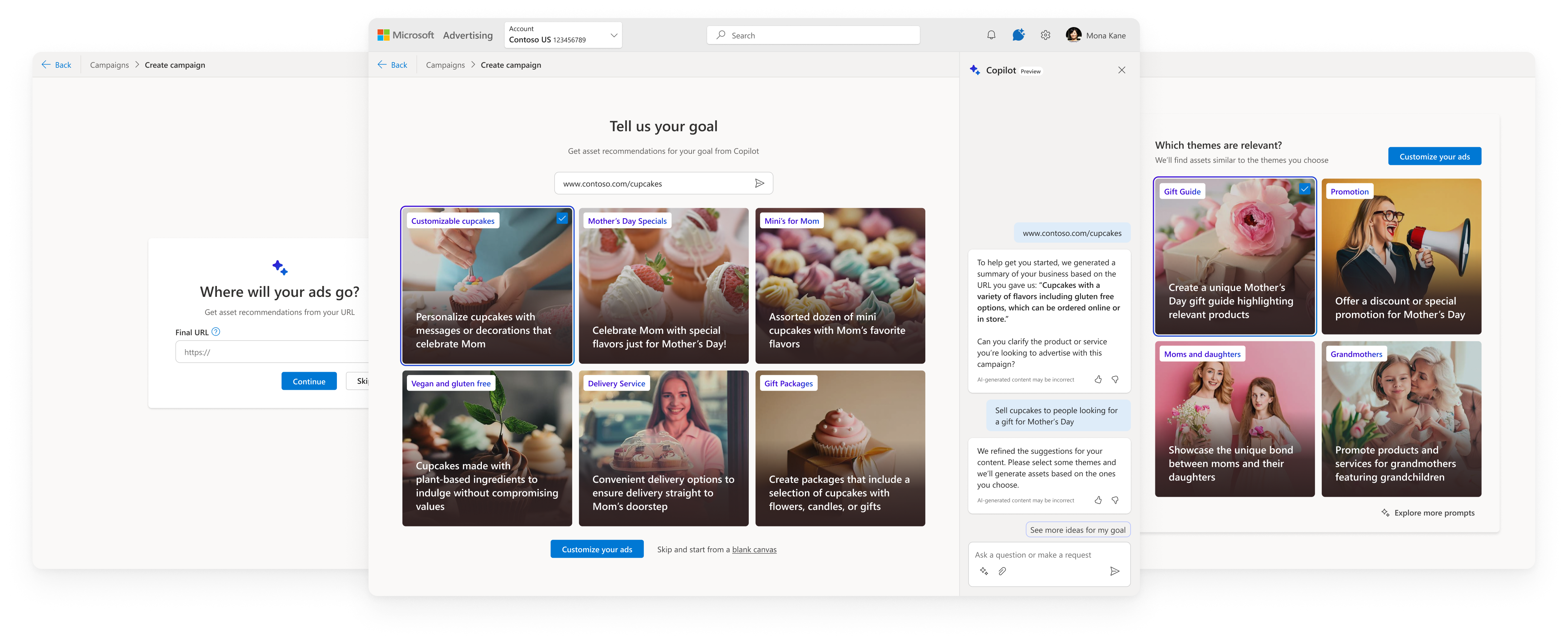This screenshot has height=643, width=1568.
Task: Dislike the business summary Copilot message
Action: click(1115, 379)
